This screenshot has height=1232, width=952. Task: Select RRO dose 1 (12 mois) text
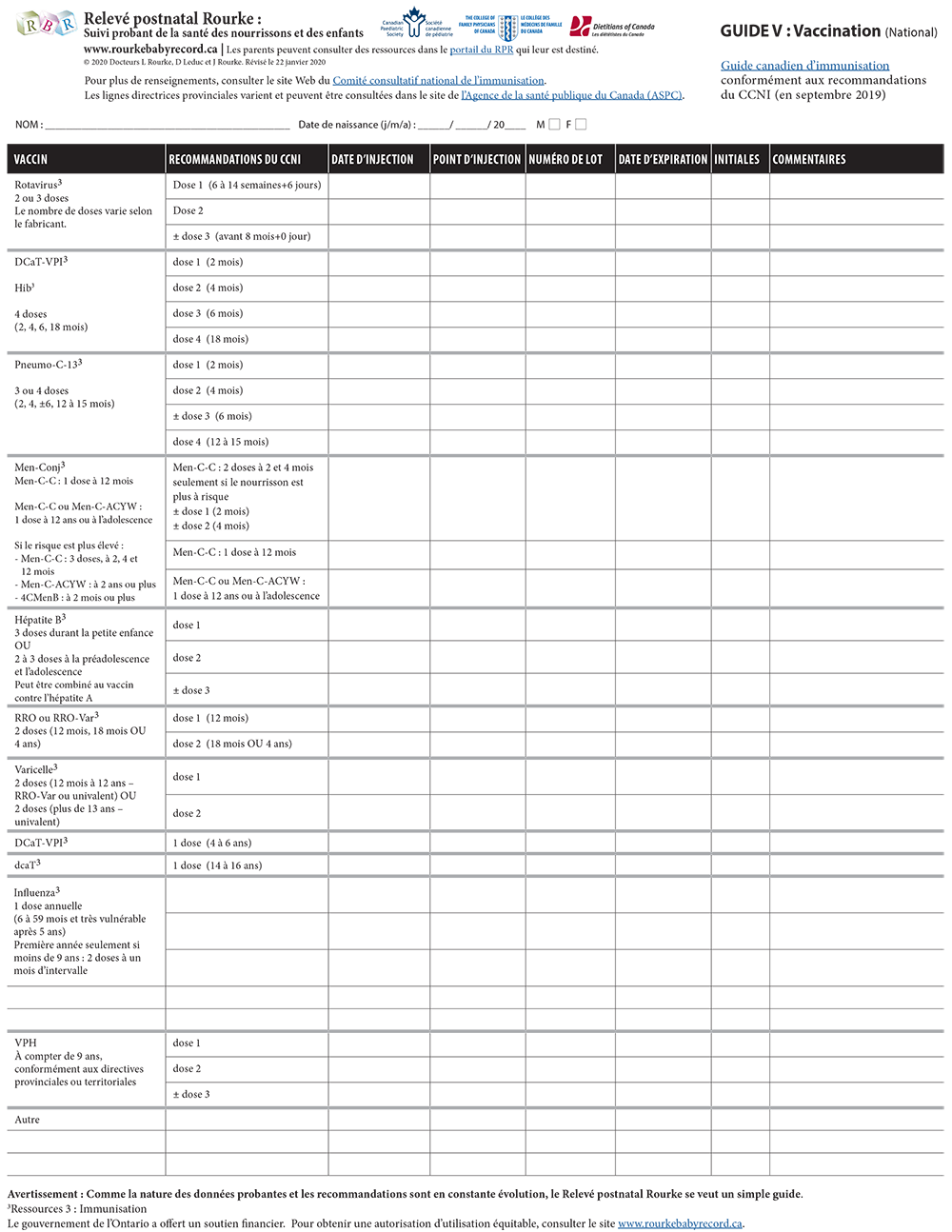click(210, 718)
